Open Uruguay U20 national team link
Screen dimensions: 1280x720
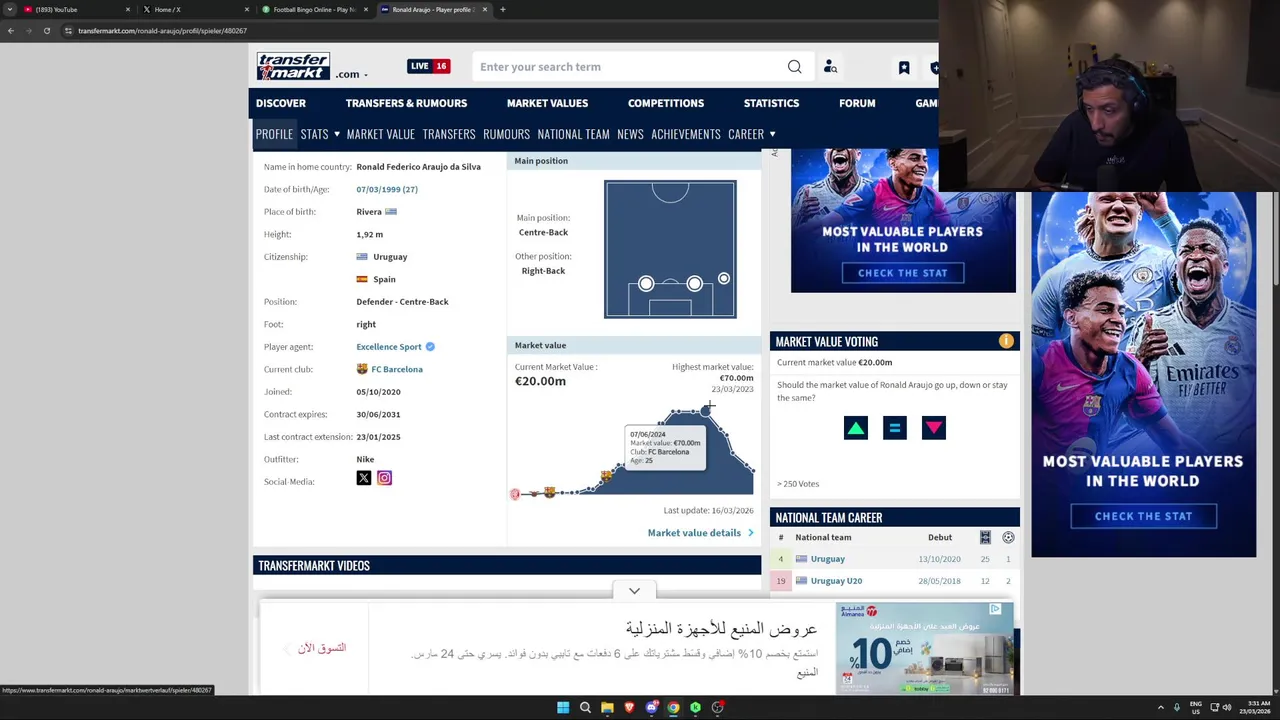click(836, 581)
